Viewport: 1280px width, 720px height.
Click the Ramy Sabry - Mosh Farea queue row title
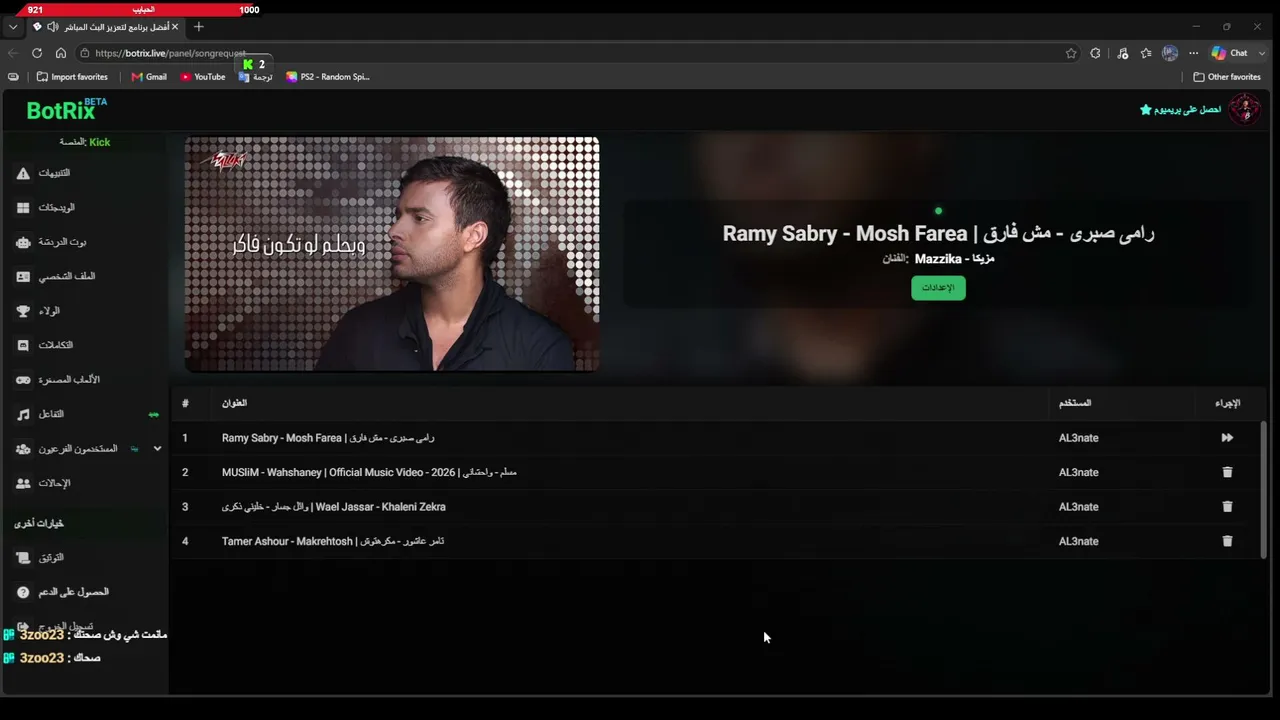pyautogui.click(x=328, y=438)
